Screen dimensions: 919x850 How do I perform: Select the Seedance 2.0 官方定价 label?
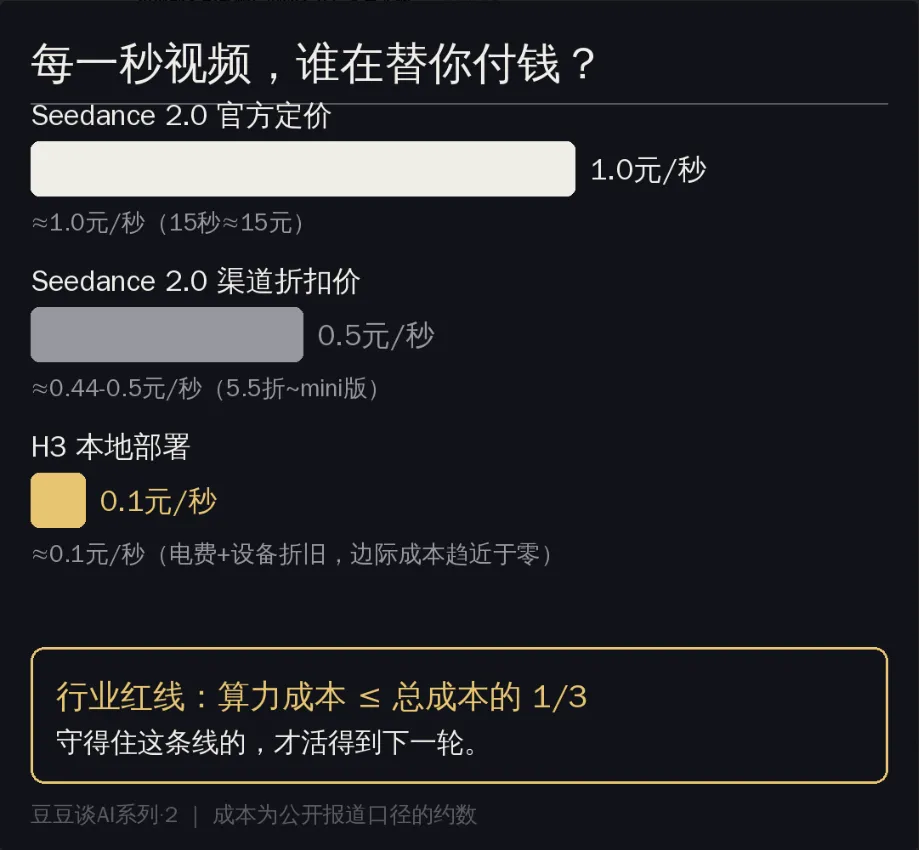(181, 115)
